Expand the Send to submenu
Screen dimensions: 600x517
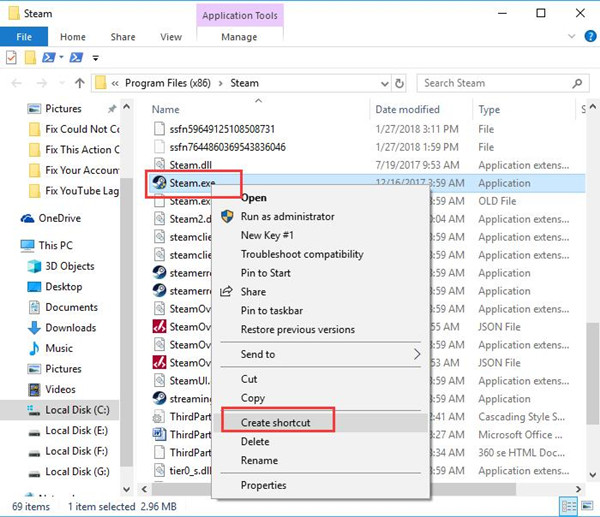pyautogui.click(x=321, y=354)
